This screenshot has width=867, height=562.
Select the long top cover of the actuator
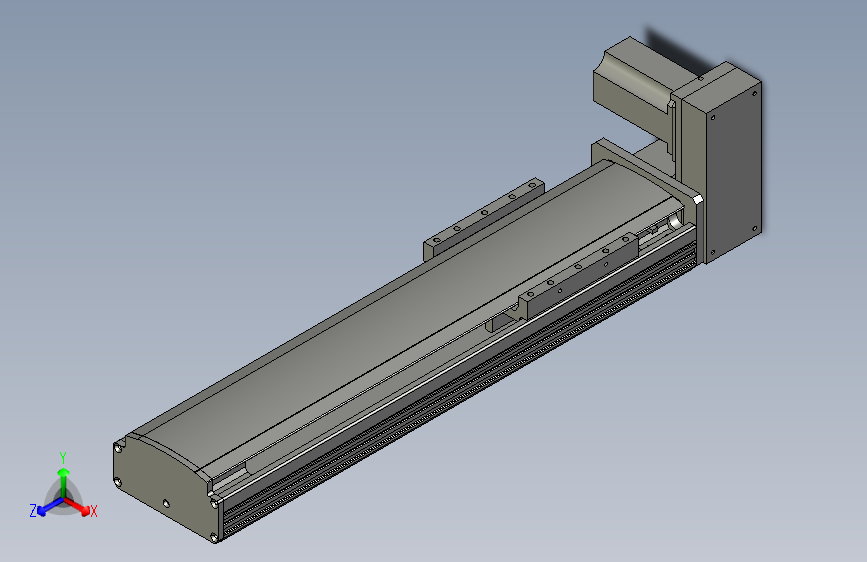point(404,315)
